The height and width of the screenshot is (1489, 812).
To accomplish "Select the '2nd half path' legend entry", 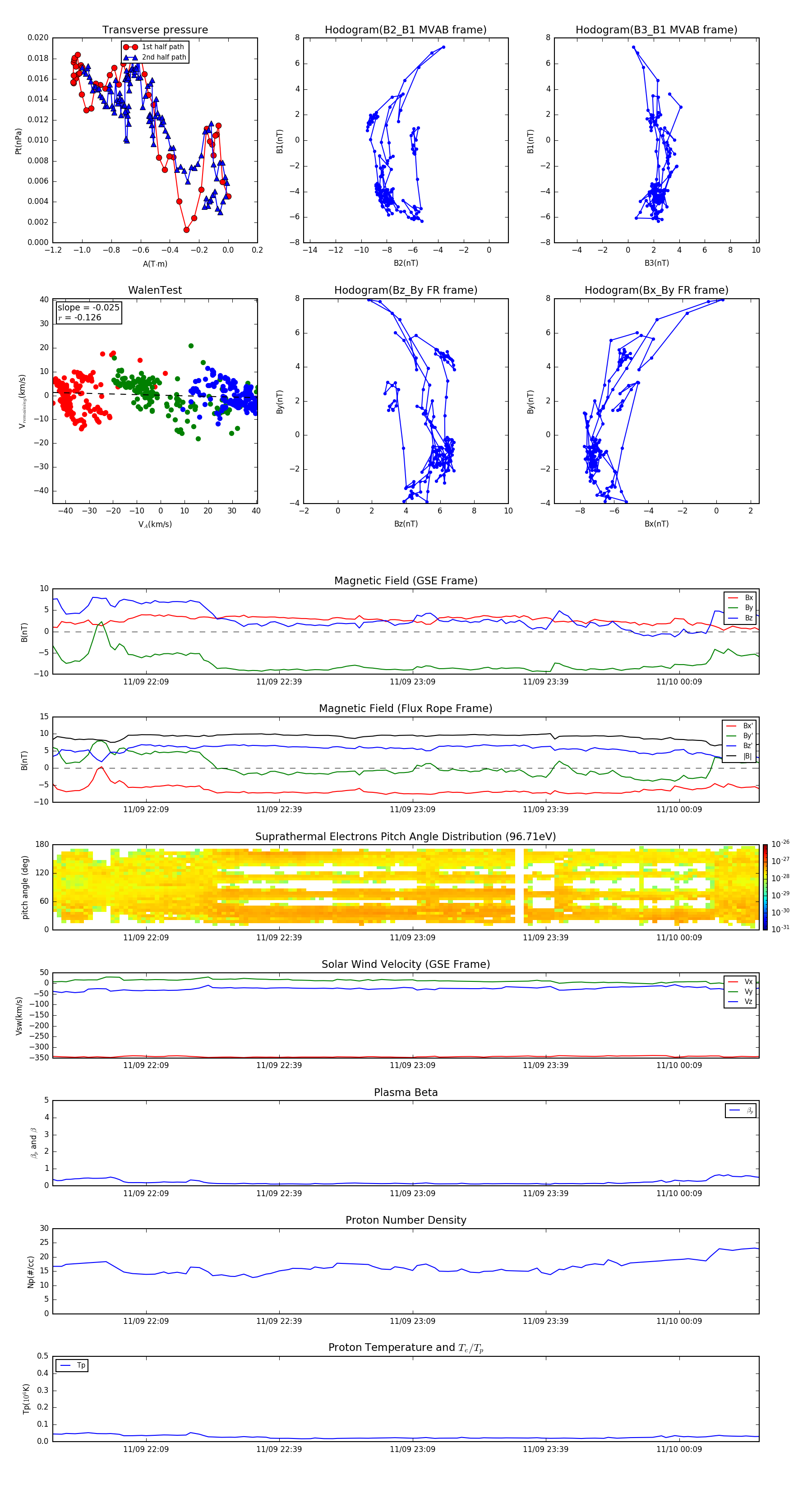I will (155, 57).
